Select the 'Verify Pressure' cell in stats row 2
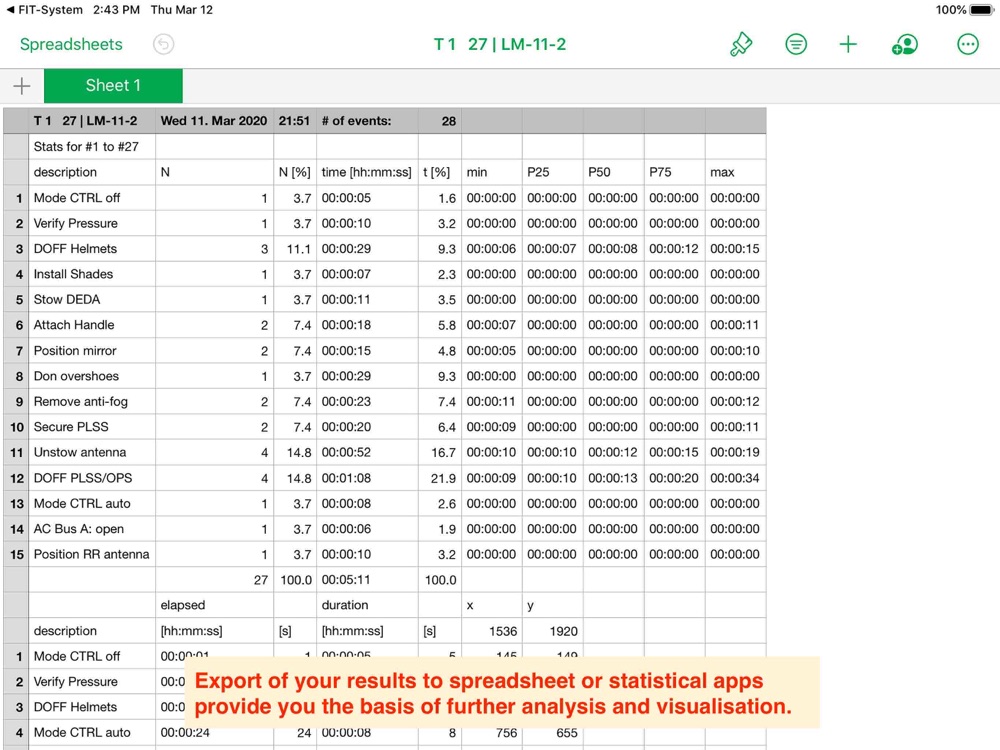Viewport: 1000px width, 750px height. click(92, 223)
